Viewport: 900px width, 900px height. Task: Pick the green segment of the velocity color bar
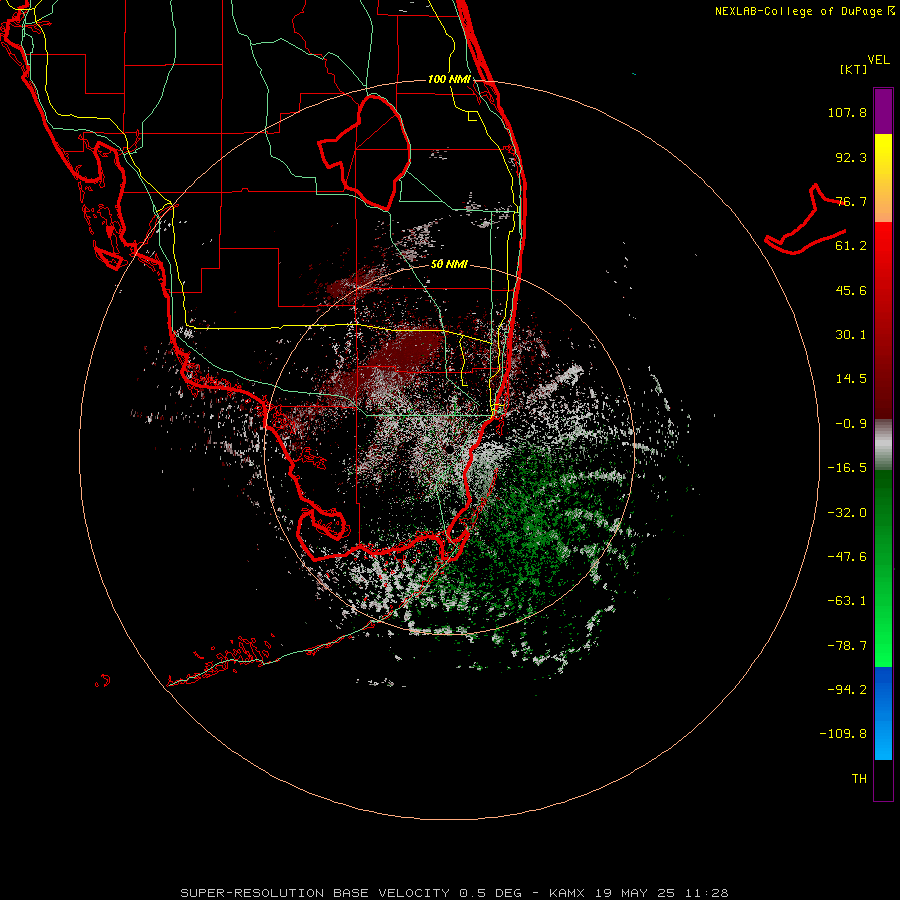pyautogui.click(x=883, y=568)
